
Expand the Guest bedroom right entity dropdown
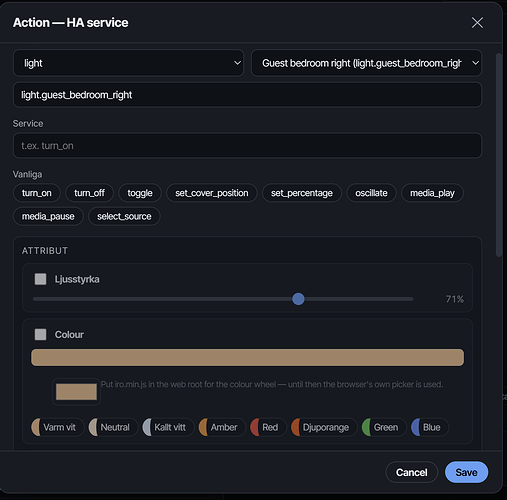(x=366, y=63)
